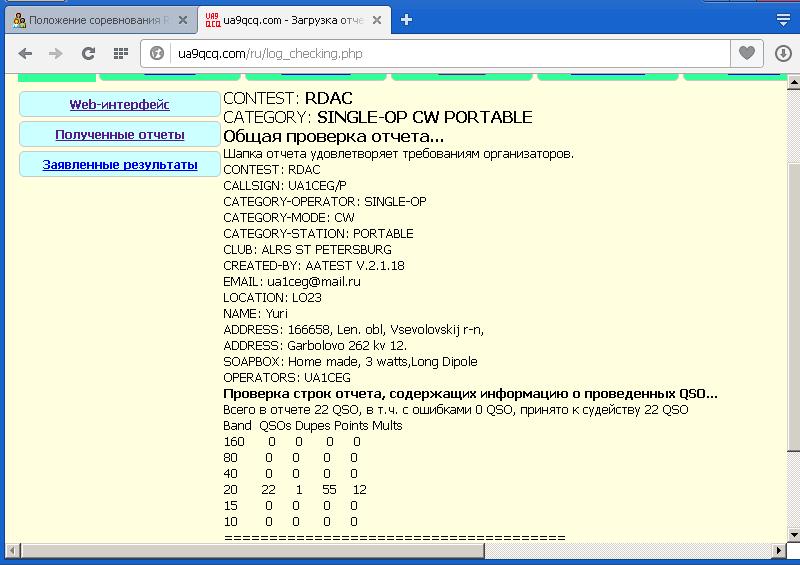Click SOAPBOX: Home made line
800x565 pixels.
coord(350,362)
